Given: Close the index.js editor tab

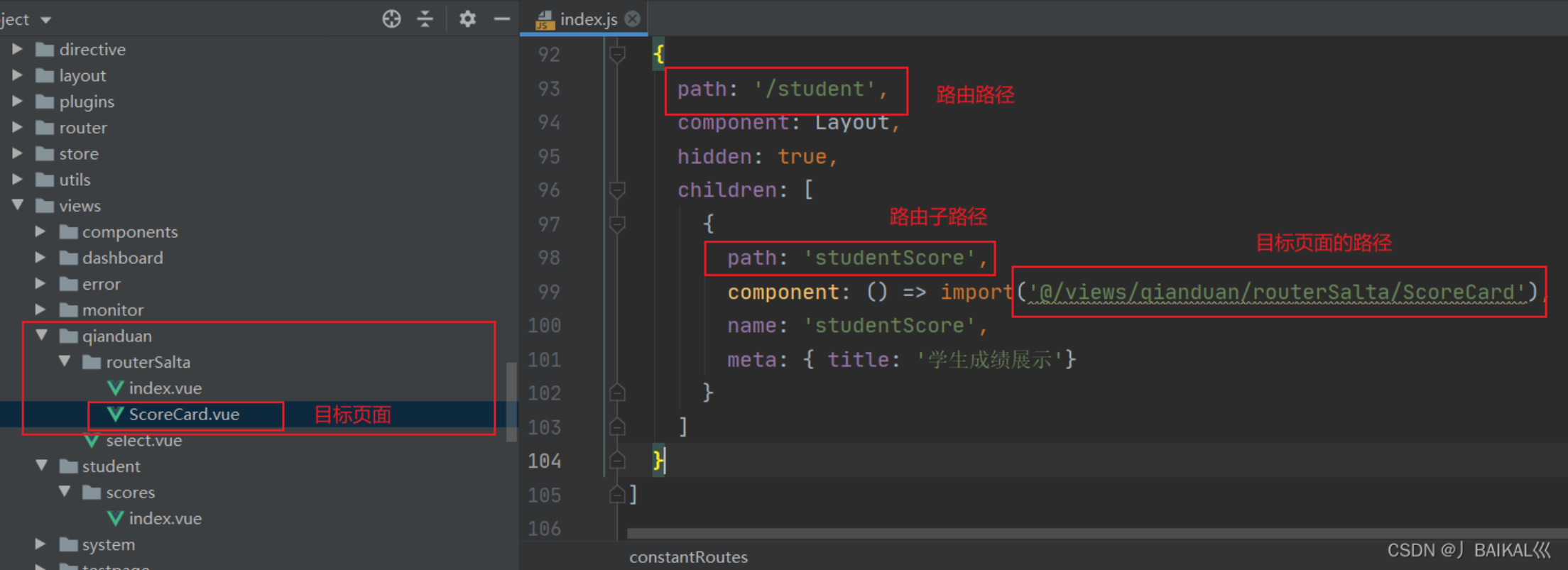Looking at the screenshot, I should [632, 19].
